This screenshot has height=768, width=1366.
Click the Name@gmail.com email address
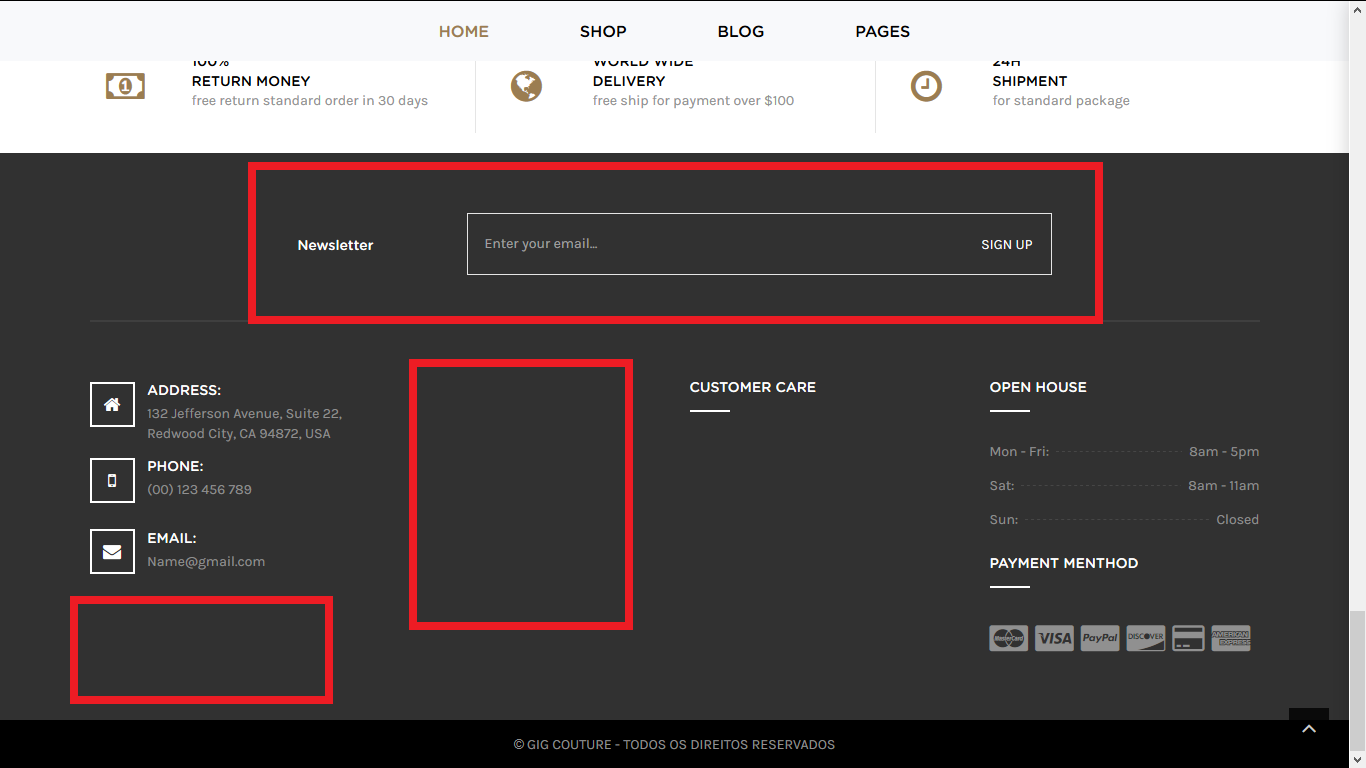pos(206,562)
